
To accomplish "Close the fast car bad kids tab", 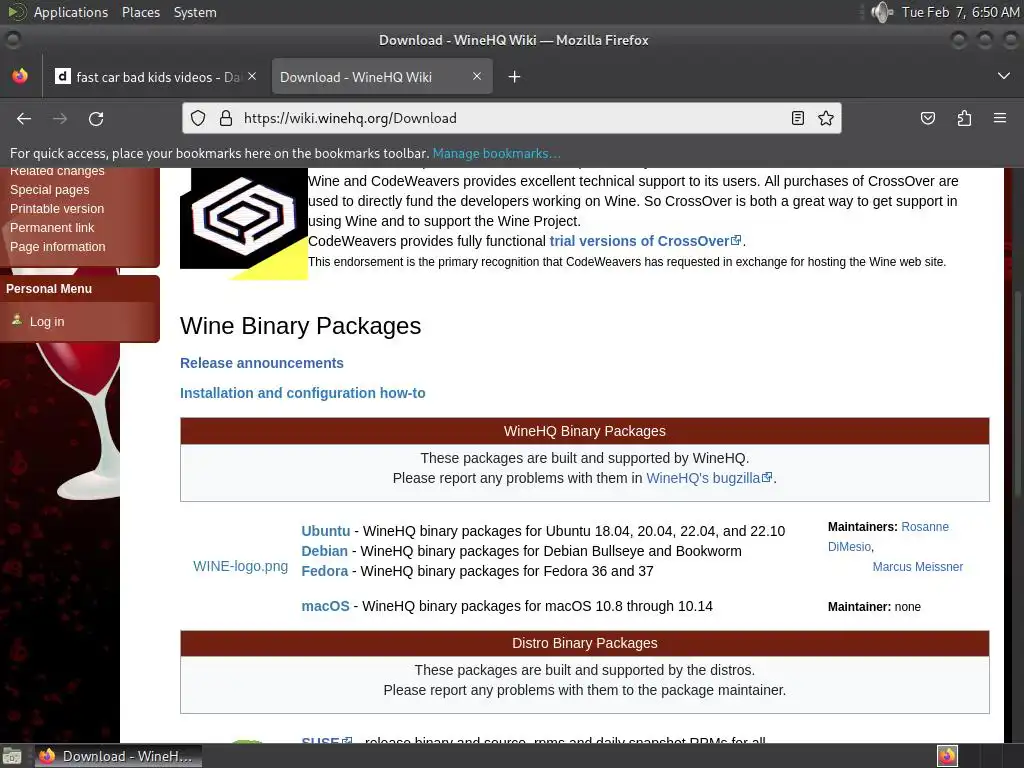I will coord(252,76).
